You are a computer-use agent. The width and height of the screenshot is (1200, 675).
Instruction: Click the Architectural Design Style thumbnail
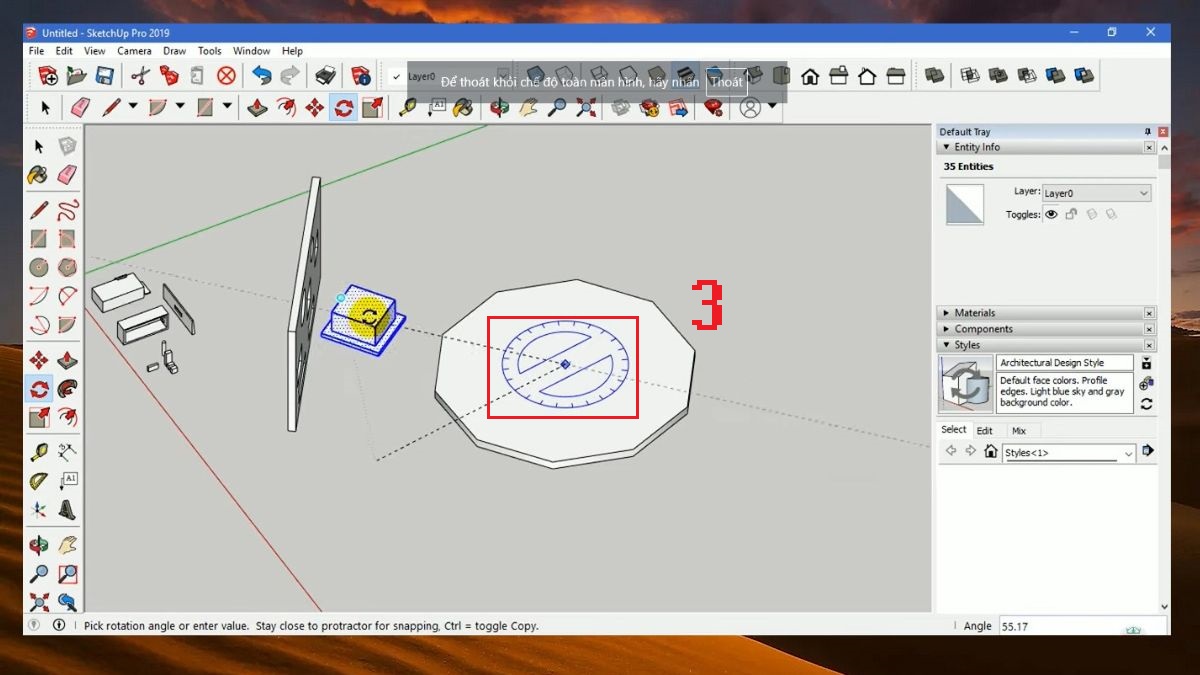[966, 384]
